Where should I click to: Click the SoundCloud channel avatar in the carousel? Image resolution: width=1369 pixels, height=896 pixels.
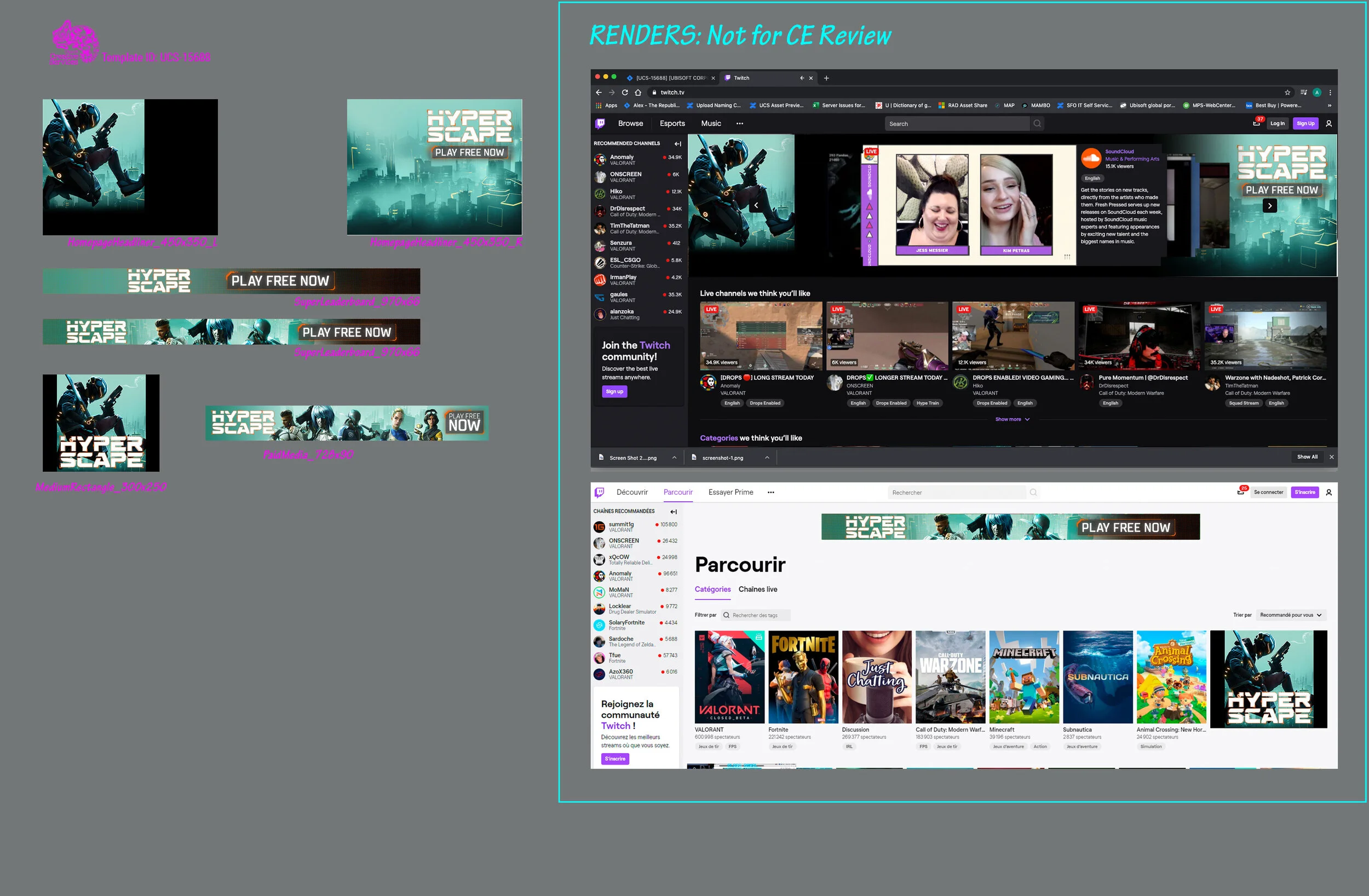pos(1091,158)
